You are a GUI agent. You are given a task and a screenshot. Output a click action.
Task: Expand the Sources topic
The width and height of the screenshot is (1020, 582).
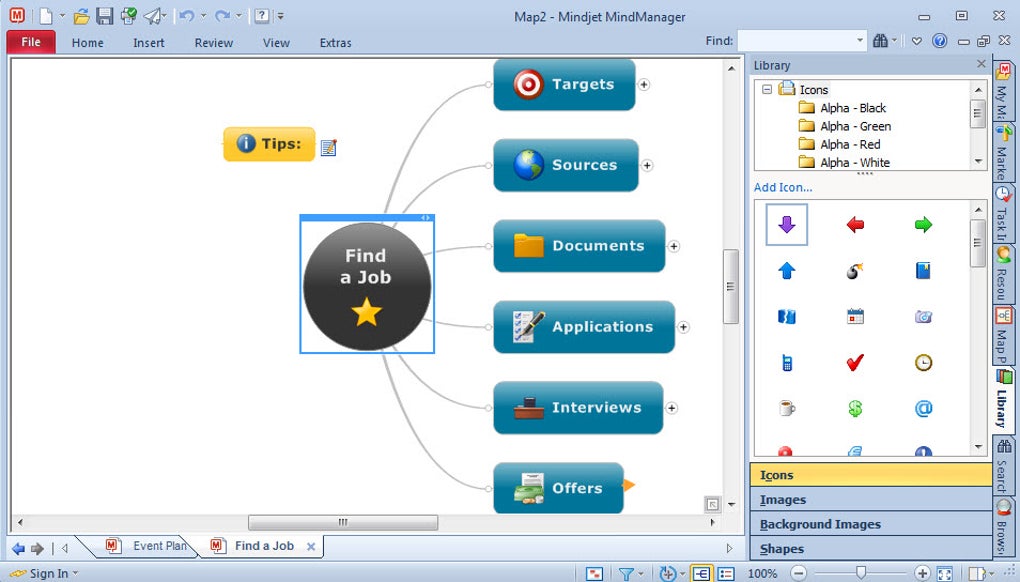647,165
